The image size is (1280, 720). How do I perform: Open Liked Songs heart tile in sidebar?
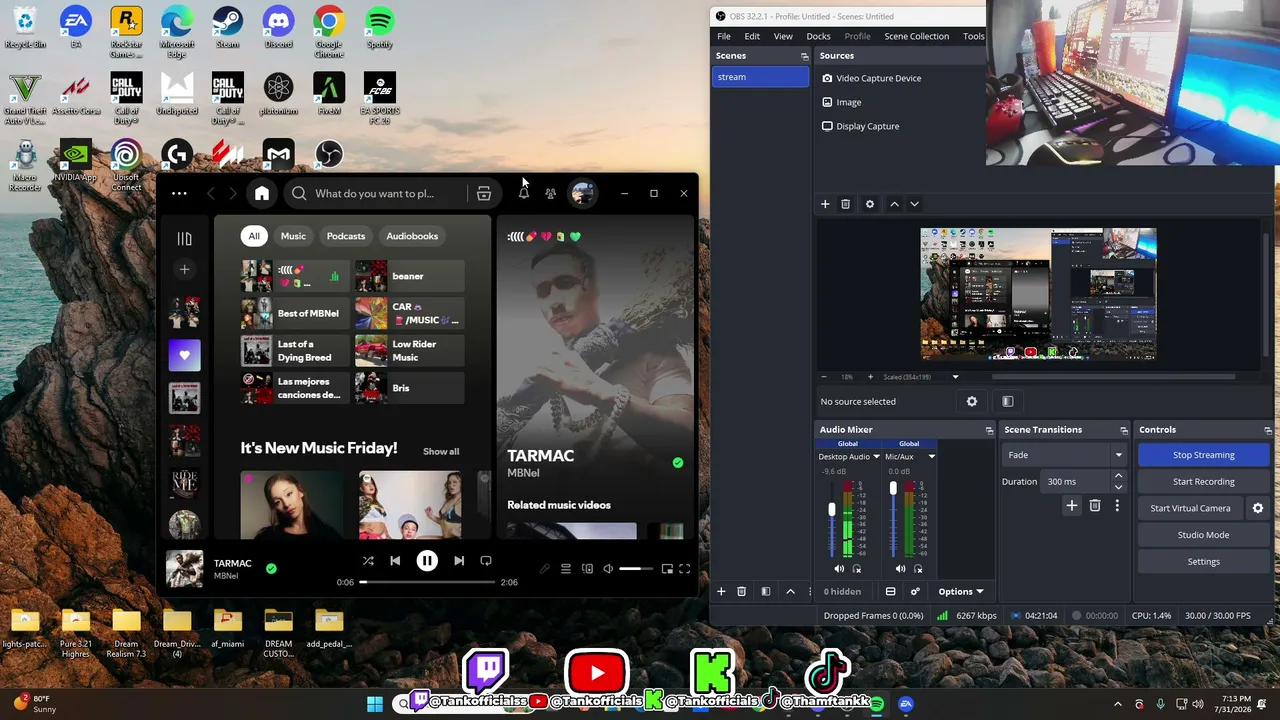[x=184, y=355]
